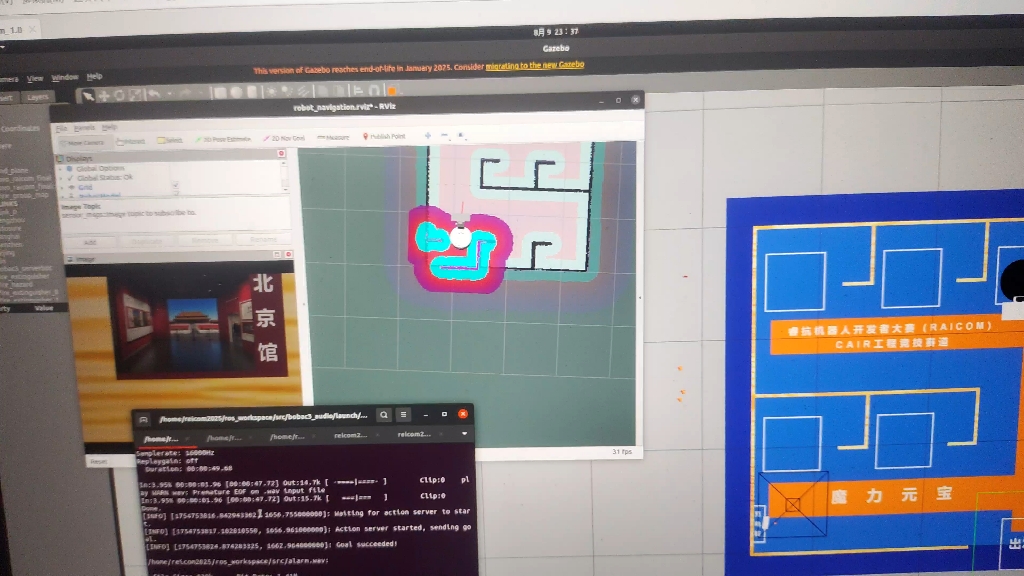Click the date and time in top bar
1024x576 pixels.
click(x=556, y=31)
